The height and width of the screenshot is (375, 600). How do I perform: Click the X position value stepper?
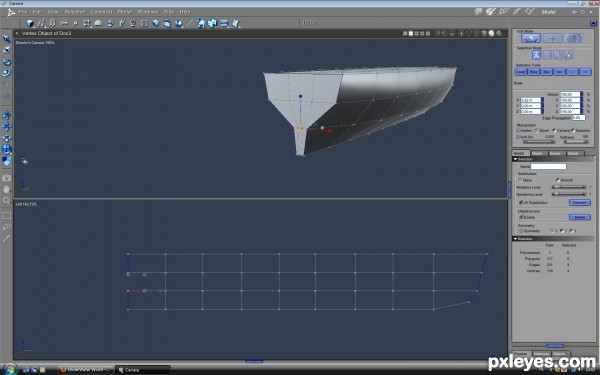[x=542, y=100]
